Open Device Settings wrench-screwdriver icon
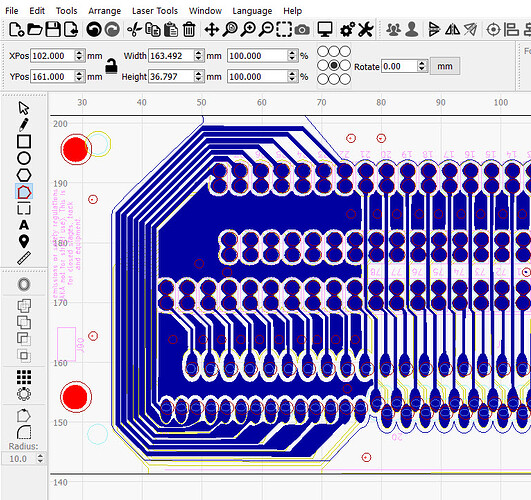The image size is (531, 500). (x=366, y=29)
